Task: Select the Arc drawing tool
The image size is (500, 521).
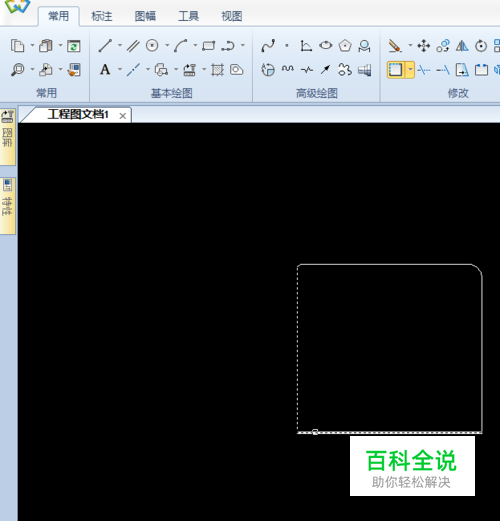Action: coord(180,46)
